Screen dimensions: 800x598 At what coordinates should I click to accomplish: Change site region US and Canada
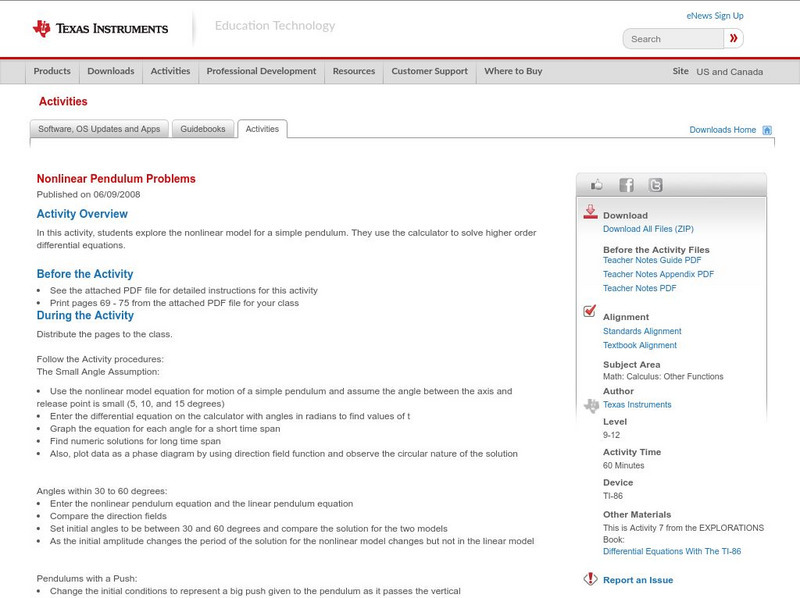[x=730, y=72]
